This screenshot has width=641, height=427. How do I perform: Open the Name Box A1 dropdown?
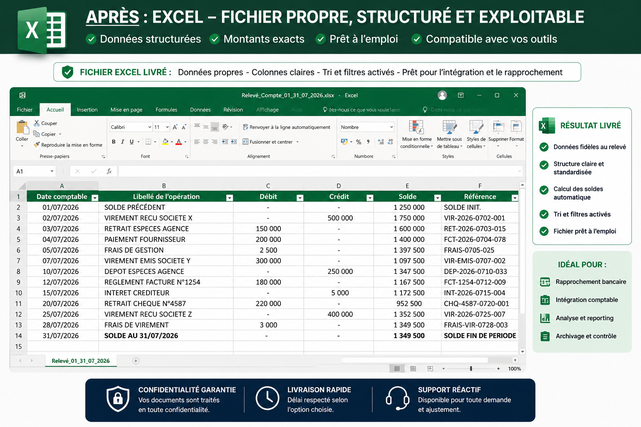[52, 171]
